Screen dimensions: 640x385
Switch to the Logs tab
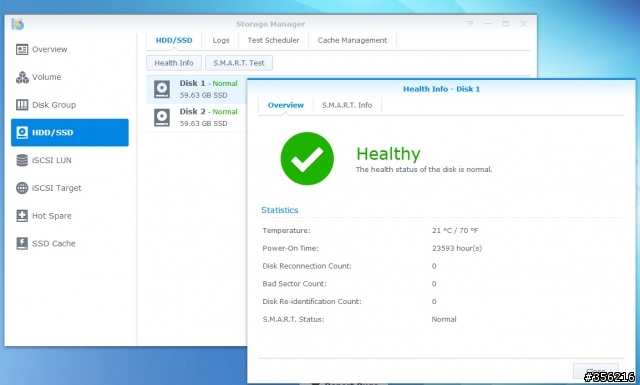pyautogui.click(x=221, y=40)
